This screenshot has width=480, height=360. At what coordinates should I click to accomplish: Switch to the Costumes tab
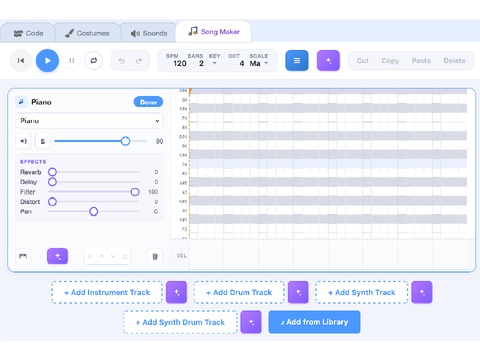(87, 33)
